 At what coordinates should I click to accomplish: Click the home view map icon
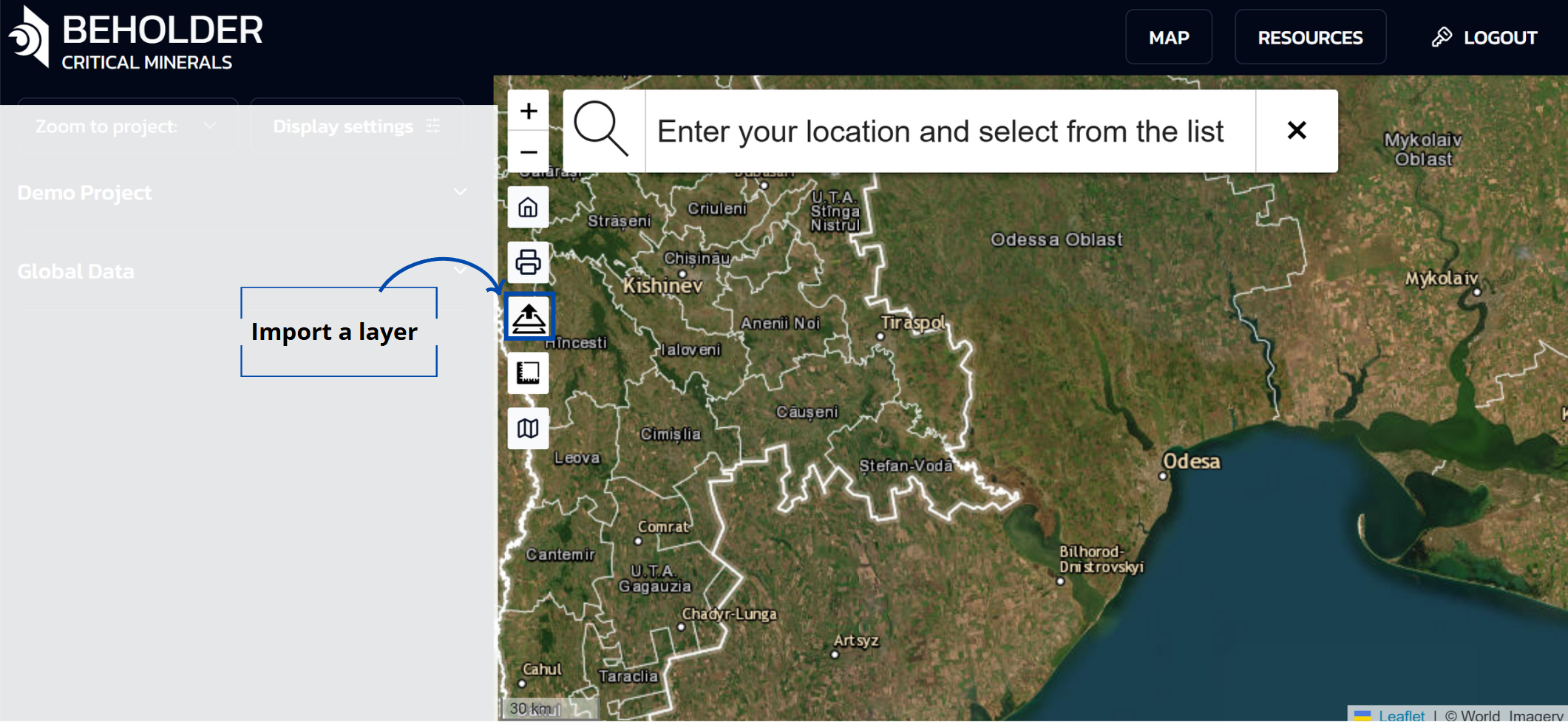pos(528,208)
